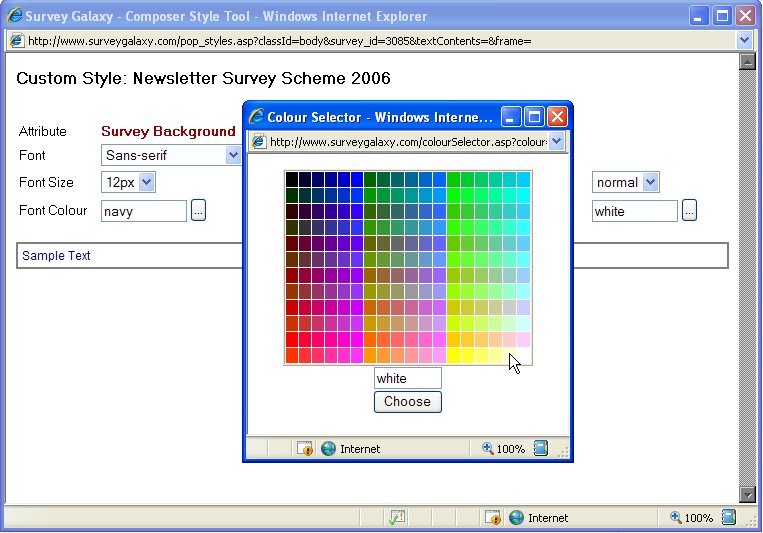Open the Font dropdown showing Sans-serif

coord(171,155)
